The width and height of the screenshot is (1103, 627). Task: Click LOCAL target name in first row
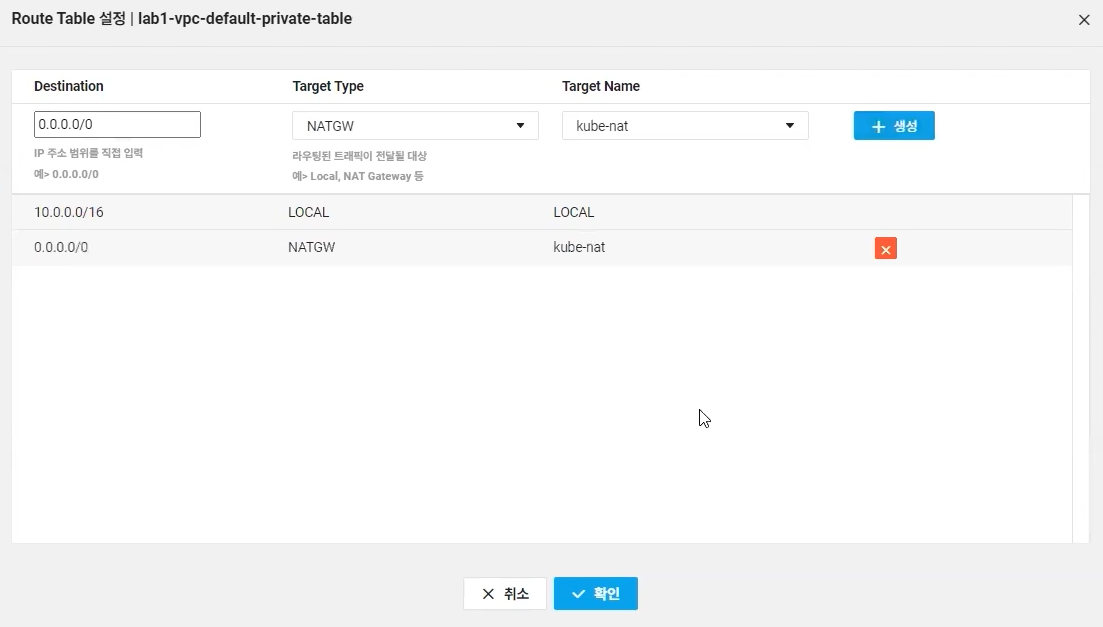point(574,212)
